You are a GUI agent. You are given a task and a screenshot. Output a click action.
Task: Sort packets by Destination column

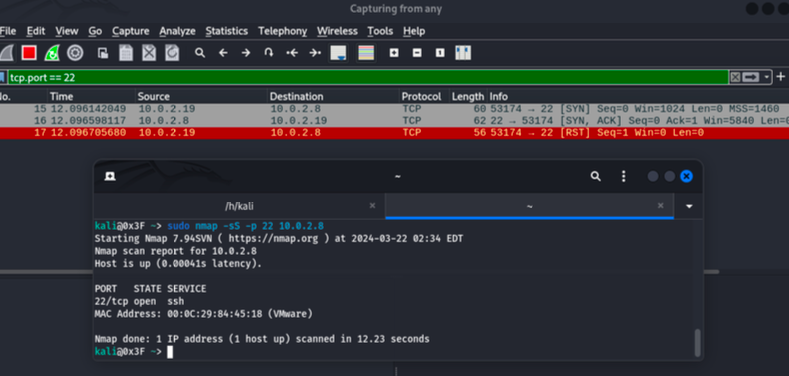(333, 96)
